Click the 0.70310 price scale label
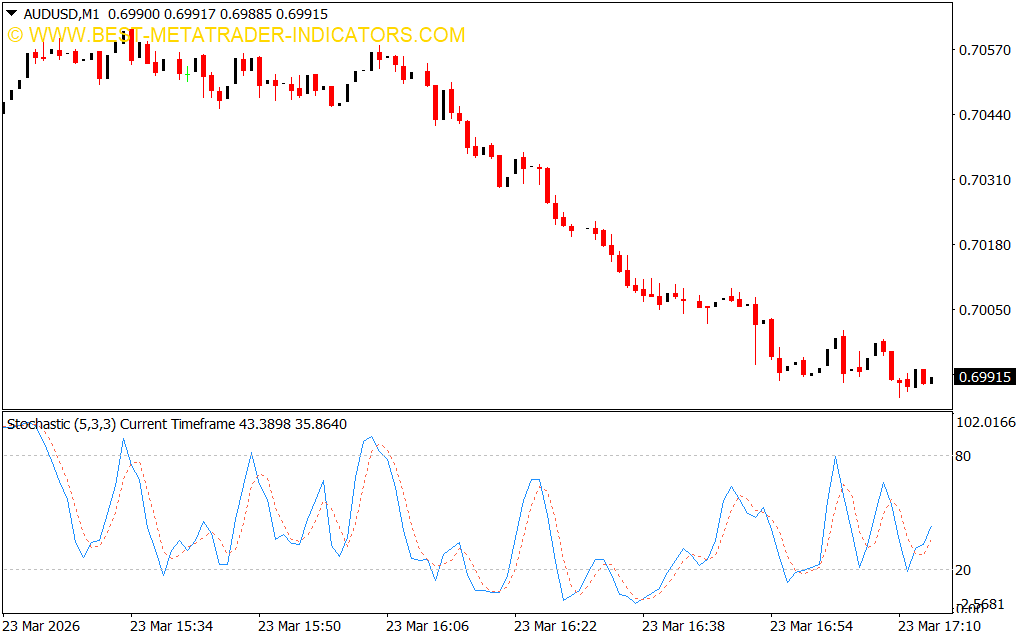Image resolution: width=1024 pixels, height=640 pixels. [x=985, y=180]
